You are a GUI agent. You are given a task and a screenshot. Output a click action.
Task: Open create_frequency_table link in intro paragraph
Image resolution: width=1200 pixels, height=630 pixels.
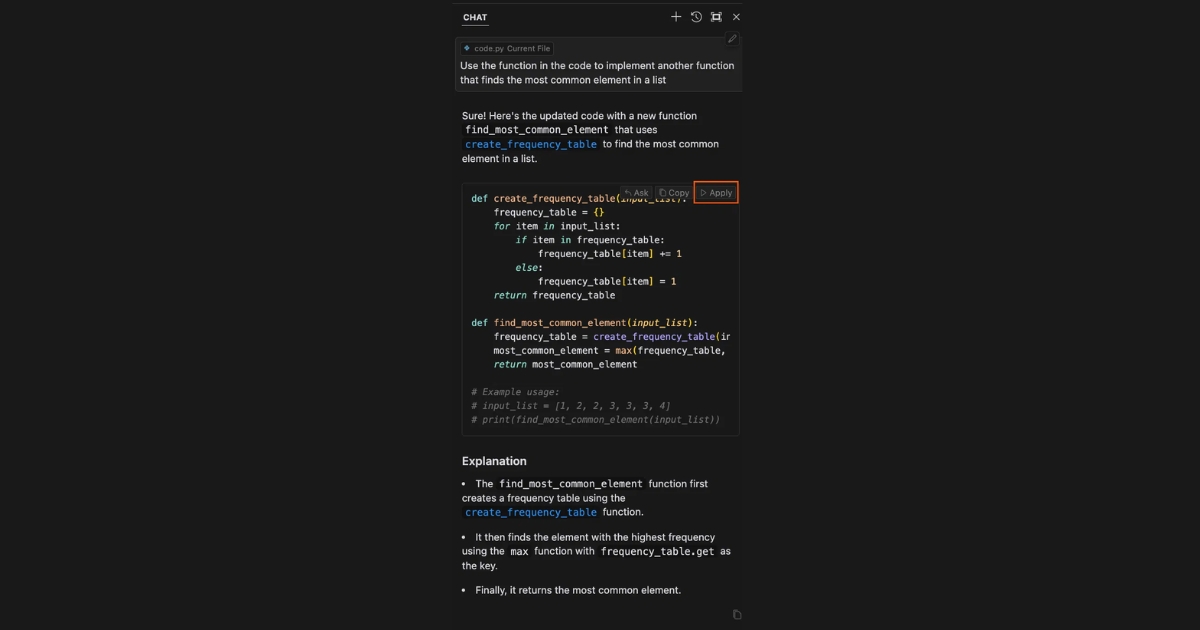[x=531, y=144]
